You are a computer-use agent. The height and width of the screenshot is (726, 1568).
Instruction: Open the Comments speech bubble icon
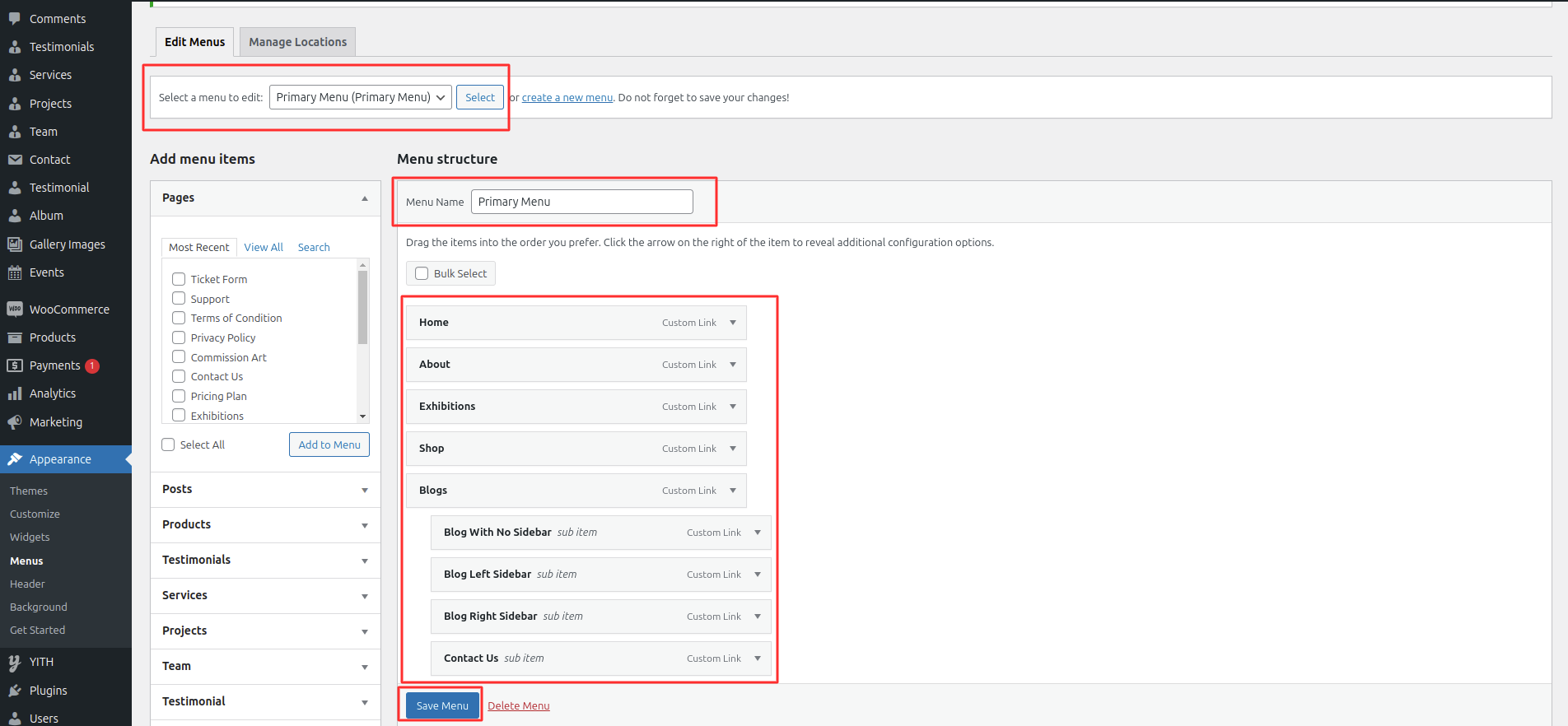tap(15, 18)
